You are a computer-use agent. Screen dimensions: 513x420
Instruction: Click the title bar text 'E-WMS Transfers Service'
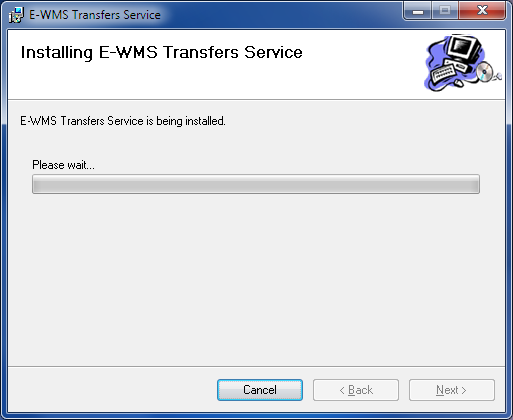(x=95, y=15)
